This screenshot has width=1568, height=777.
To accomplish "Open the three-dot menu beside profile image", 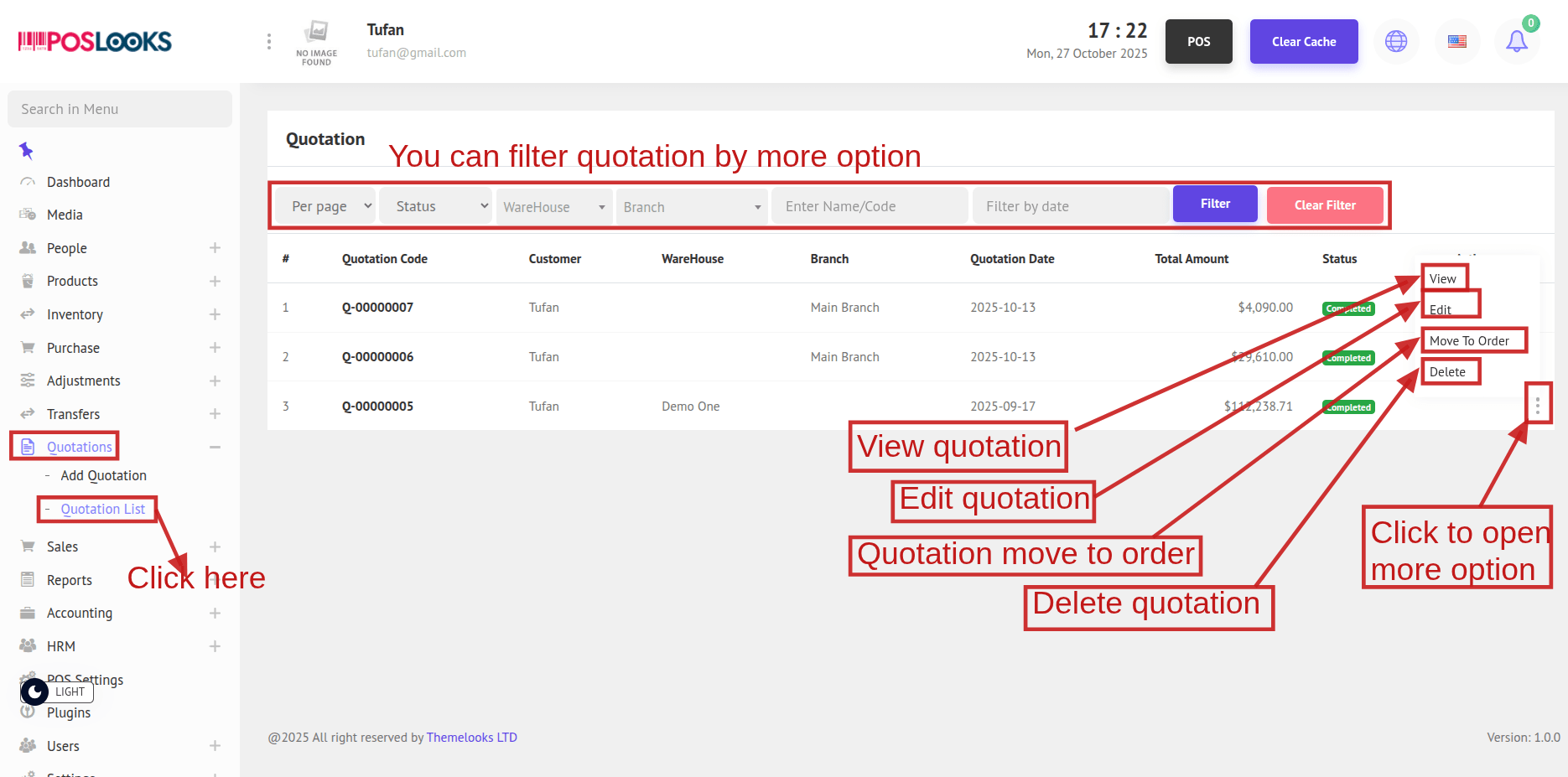I will [268, 41].
